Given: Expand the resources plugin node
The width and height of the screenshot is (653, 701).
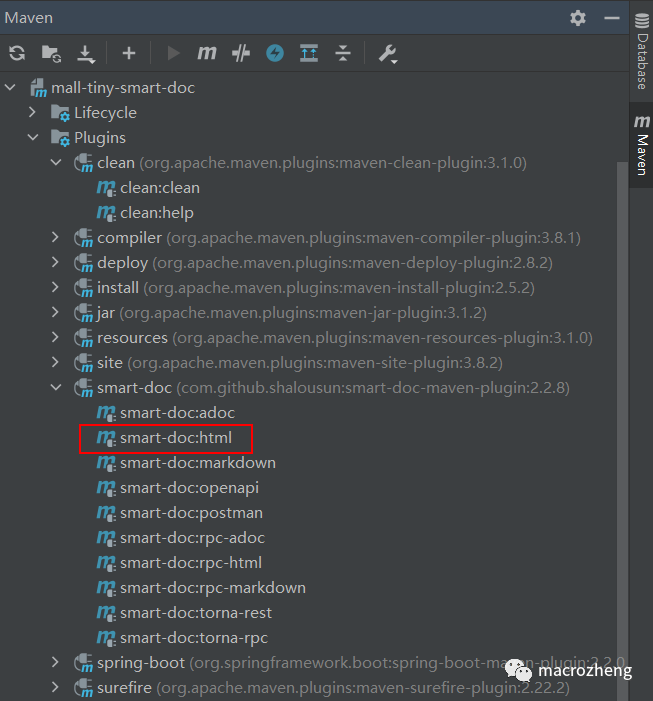Looking at the screenshot, I should [x=55, y=338].
